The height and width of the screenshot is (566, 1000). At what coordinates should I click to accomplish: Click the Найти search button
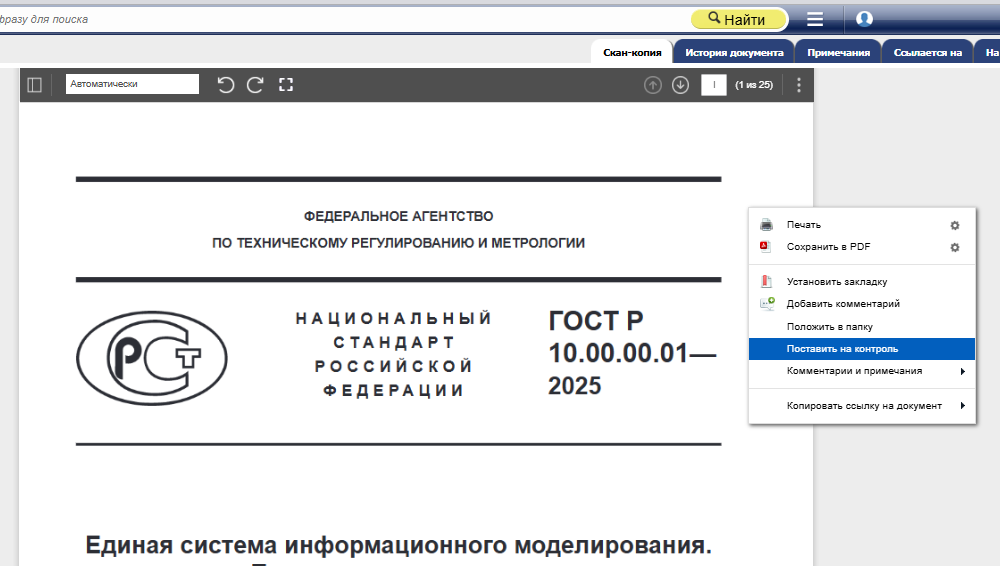coord(738,19)
